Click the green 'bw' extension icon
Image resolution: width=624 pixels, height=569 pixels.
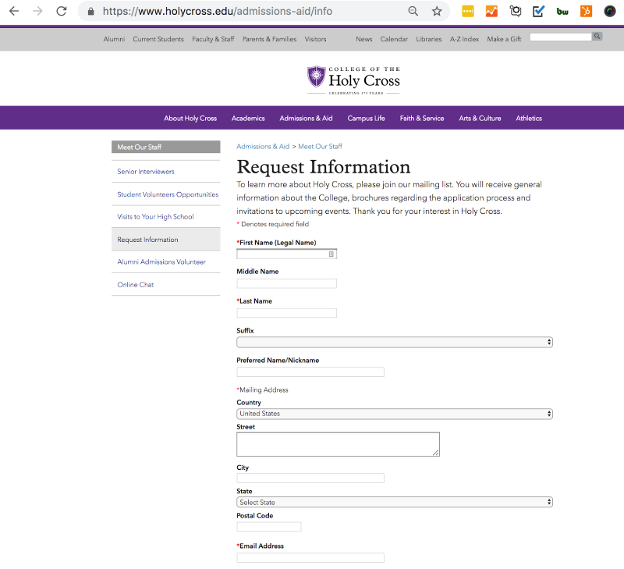tap(562, 12)
